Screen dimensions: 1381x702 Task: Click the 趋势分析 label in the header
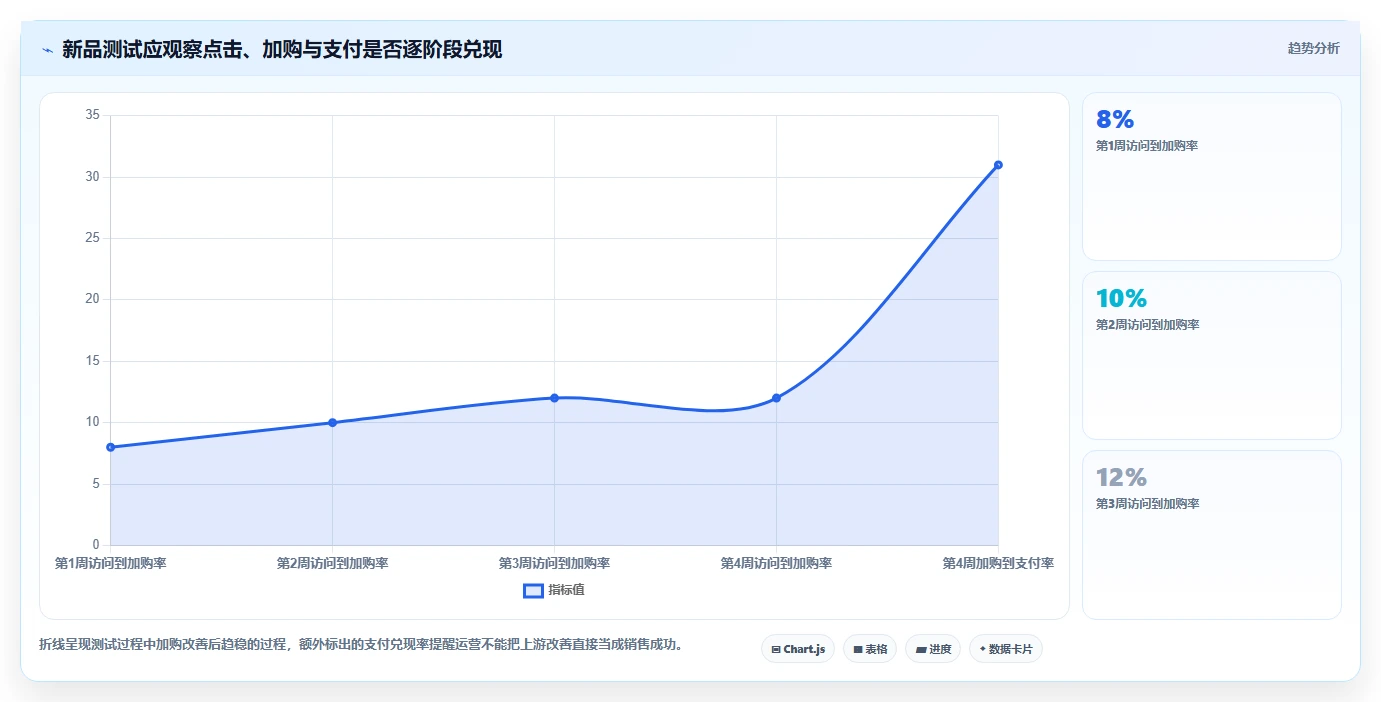(x=1313, y=48)
